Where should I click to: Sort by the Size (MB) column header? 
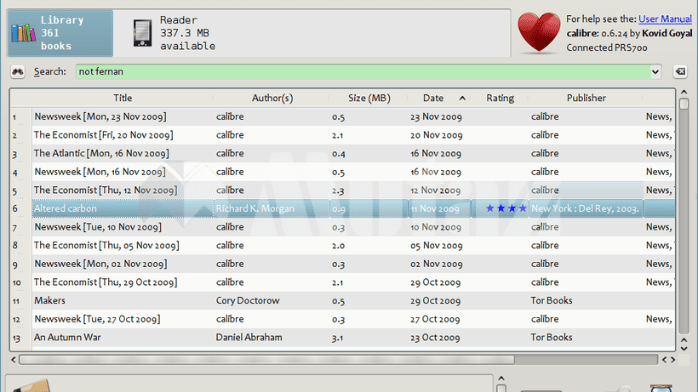click(x=369, y=98)
